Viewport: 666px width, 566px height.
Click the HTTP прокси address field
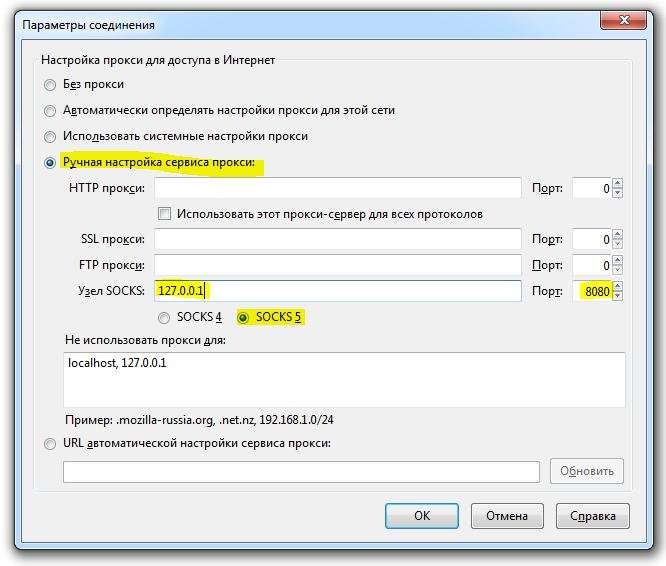338,188
